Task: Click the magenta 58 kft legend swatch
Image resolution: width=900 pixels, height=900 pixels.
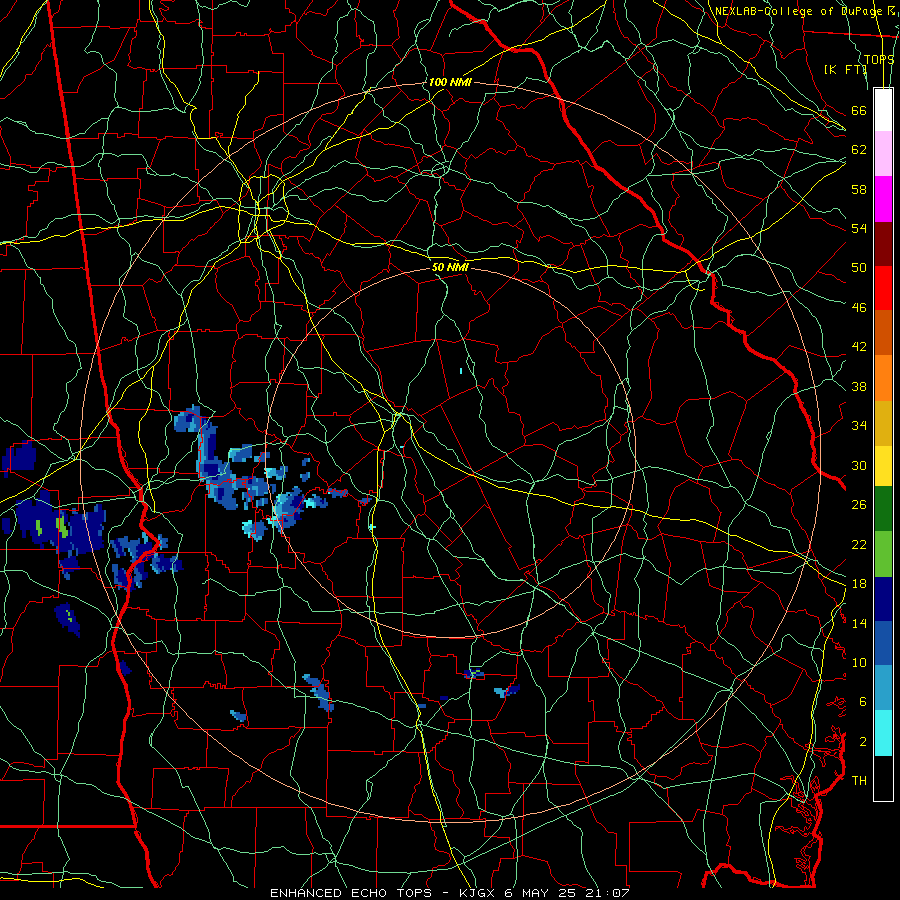Action: [x=883, y=199]
